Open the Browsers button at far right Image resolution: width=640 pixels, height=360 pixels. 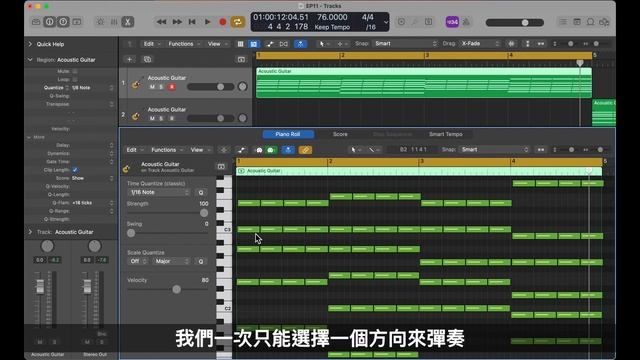click(604, 22)
